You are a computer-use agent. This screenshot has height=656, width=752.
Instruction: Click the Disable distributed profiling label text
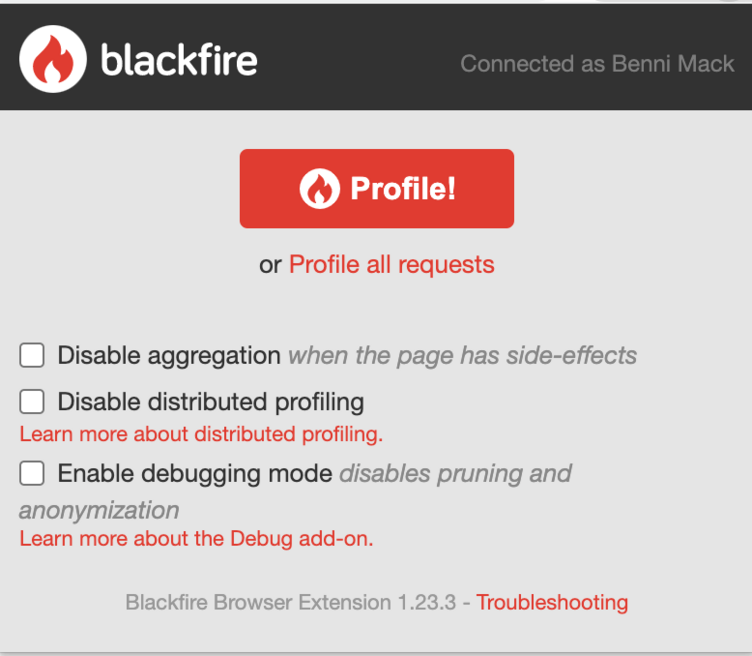pyautogui.click(x=211, y=402)
